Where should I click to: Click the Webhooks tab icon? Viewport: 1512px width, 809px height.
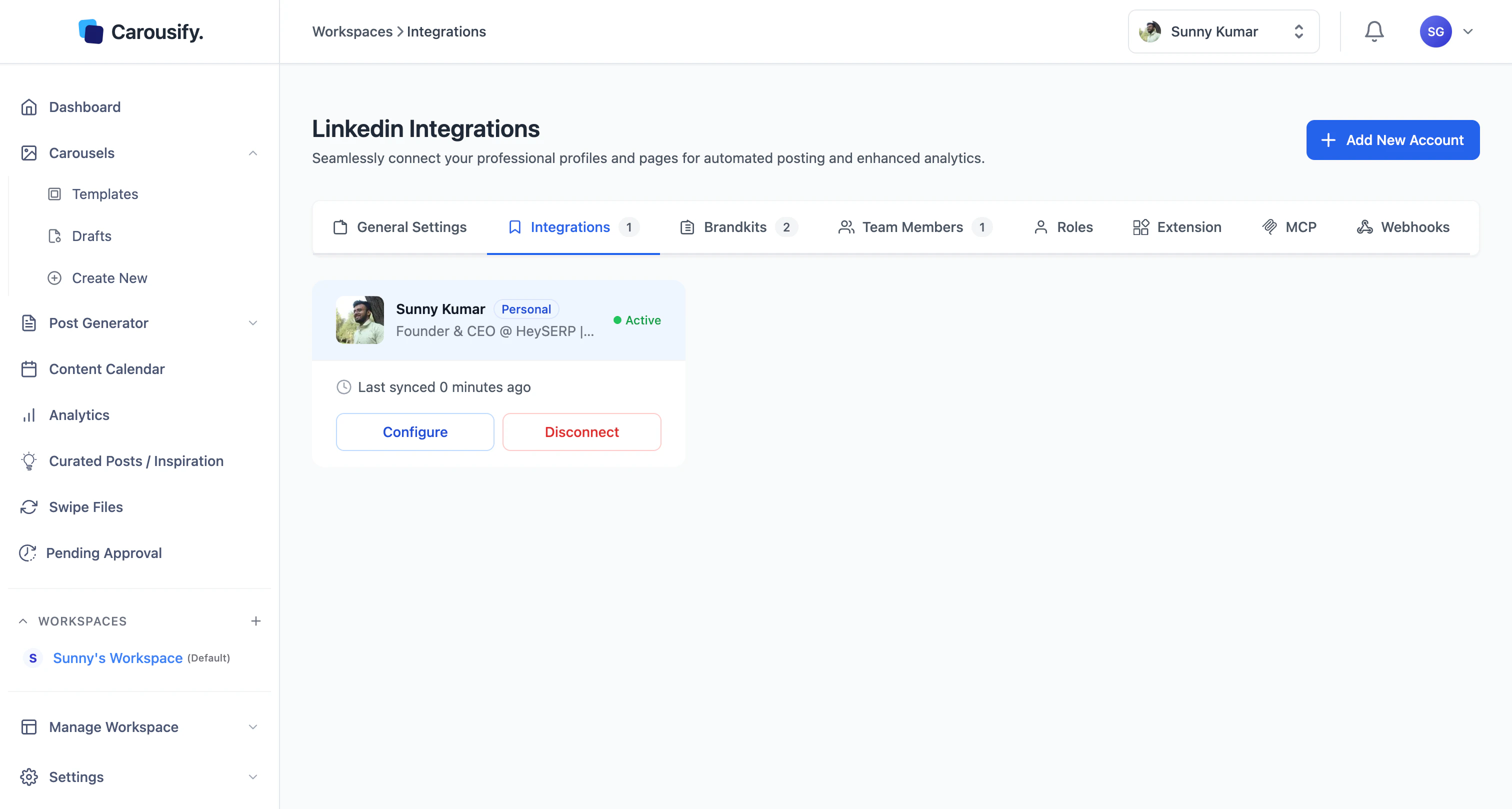[1364, 227]
